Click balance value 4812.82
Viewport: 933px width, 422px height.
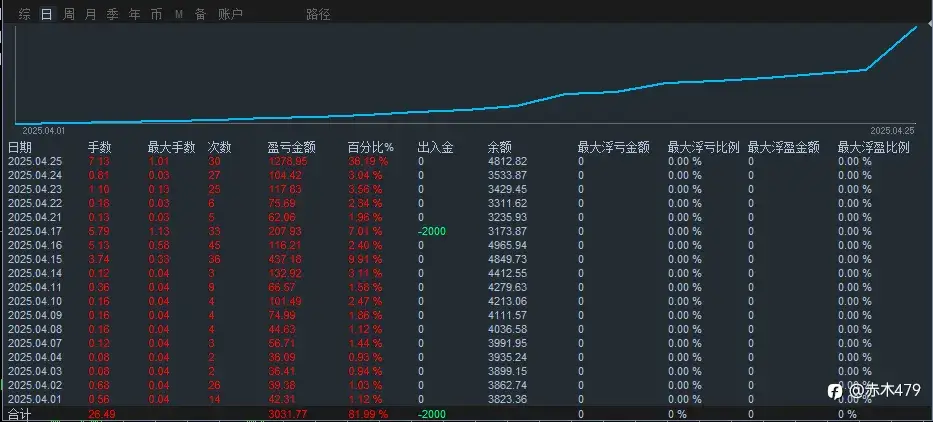click(508, 161)
